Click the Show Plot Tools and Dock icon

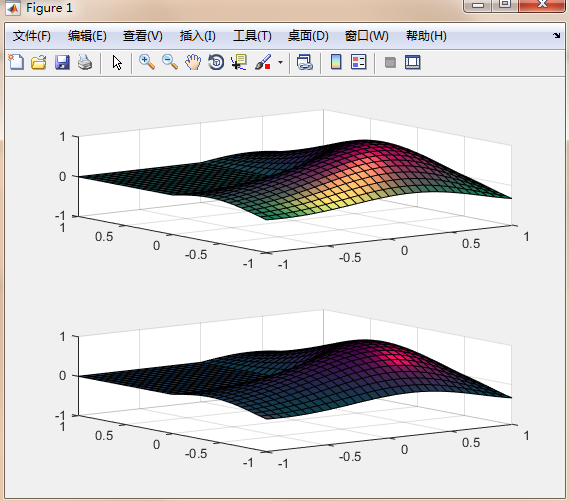coord(413,62)
